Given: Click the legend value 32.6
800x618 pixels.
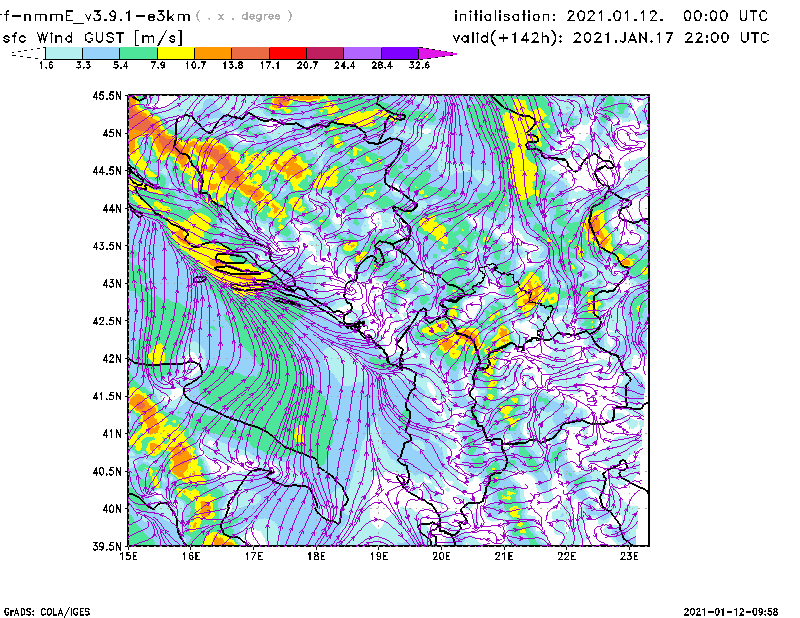Looking at the screenshot, I should tap(419, 65).
